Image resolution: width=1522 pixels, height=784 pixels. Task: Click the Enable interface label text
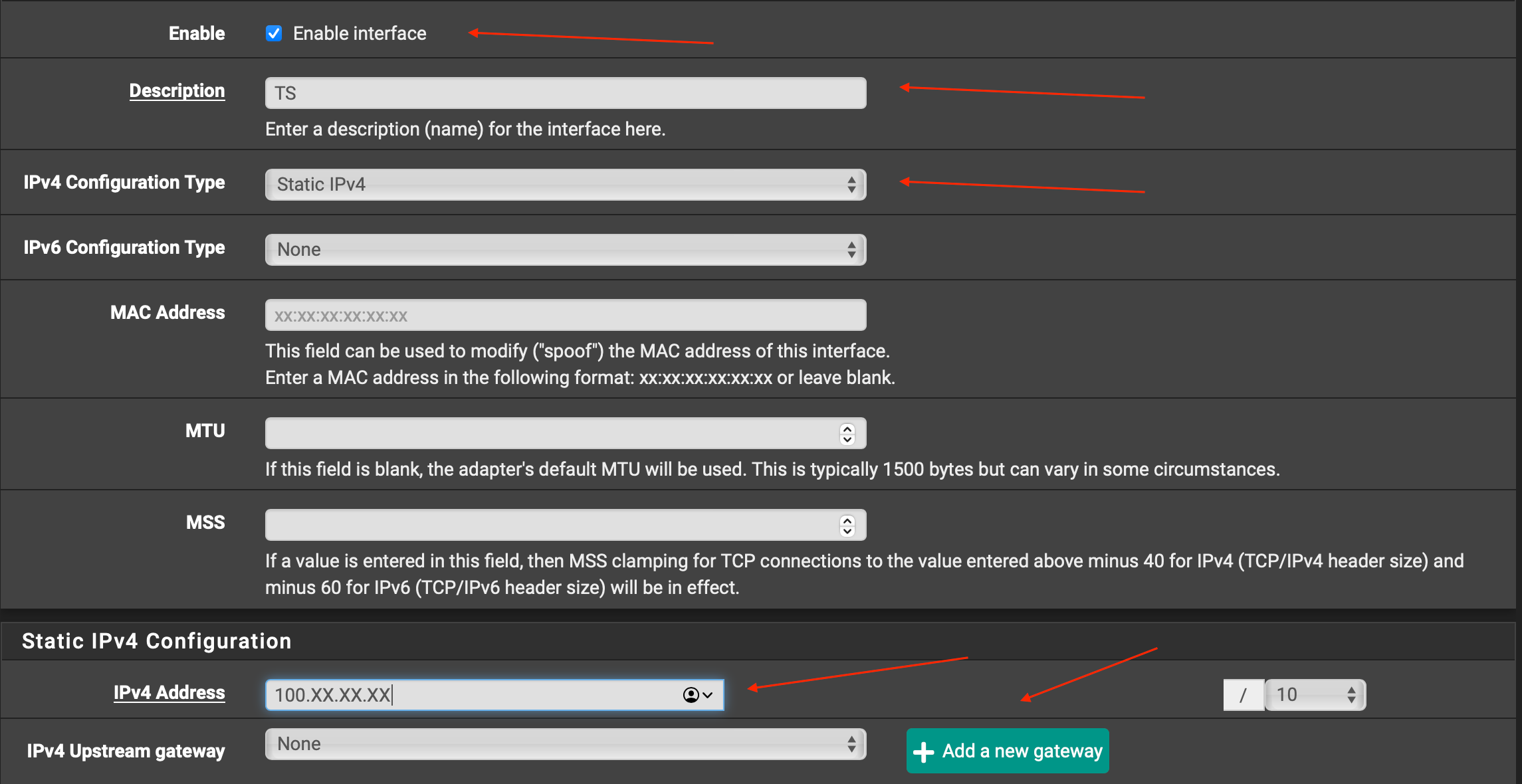[x=360, y=33]
